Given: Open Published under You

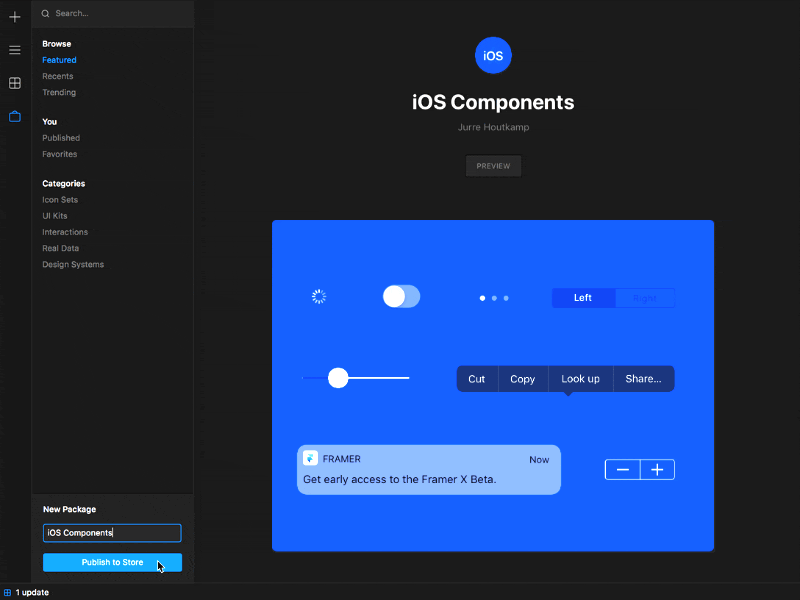Looking at the screenshot, I should point(61,138).
